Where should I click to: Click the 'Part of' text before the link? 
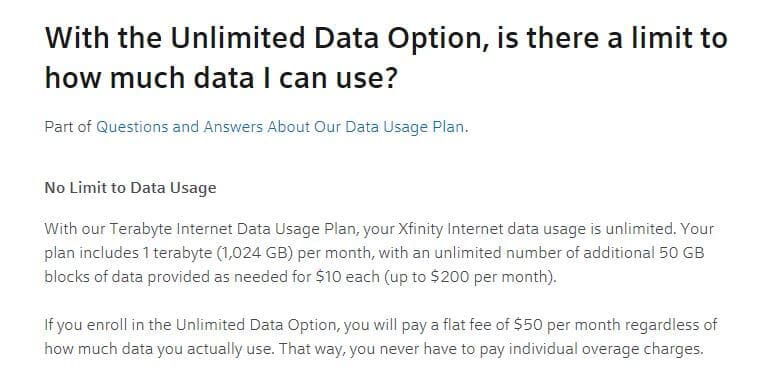(68, 127)
